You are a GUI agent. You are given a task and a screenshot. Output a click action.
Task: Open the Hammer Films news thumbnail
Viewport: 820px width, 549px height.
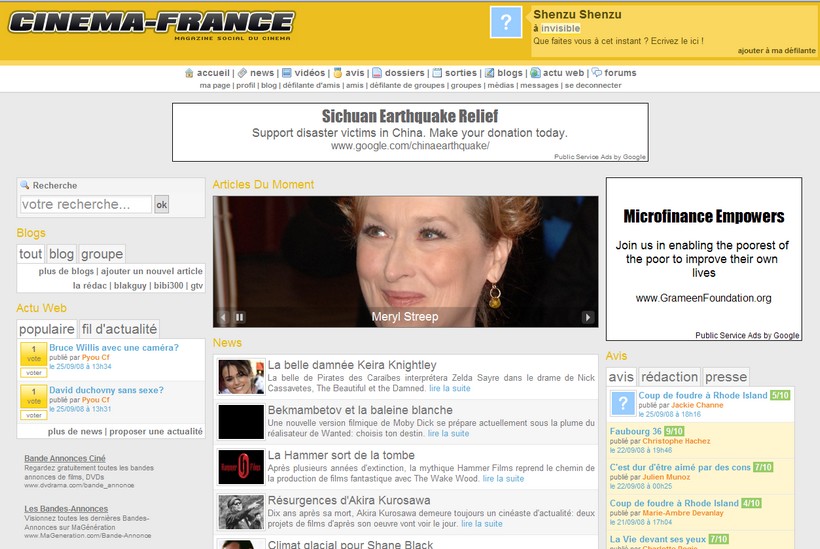pyautogui.click(x=241, y=467)
